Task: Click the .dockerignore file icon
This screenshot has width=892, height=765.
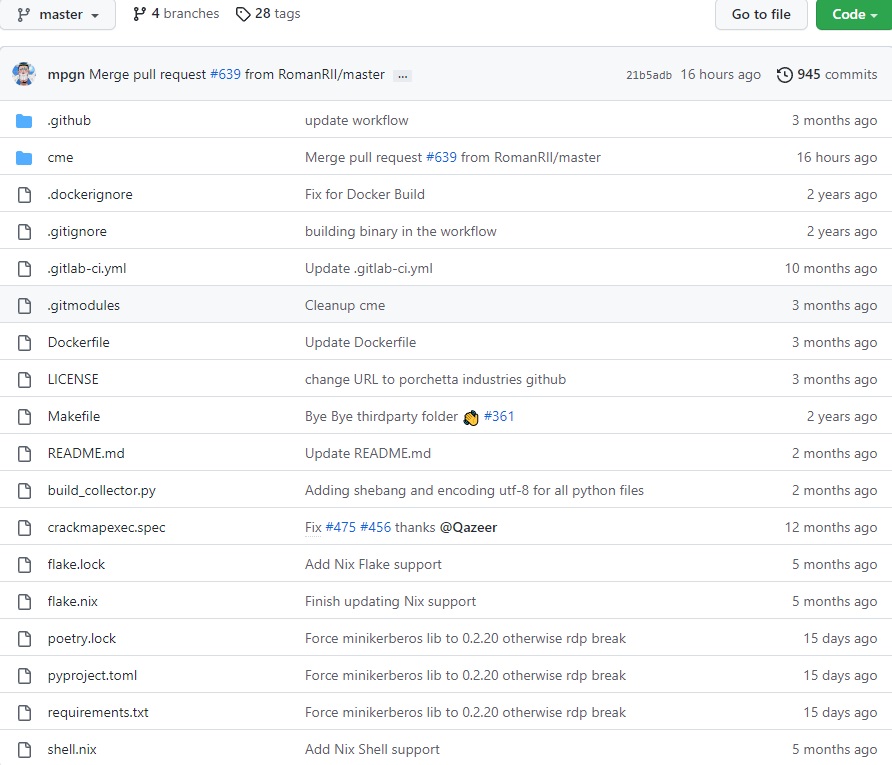Action: [x=24, y=195]
